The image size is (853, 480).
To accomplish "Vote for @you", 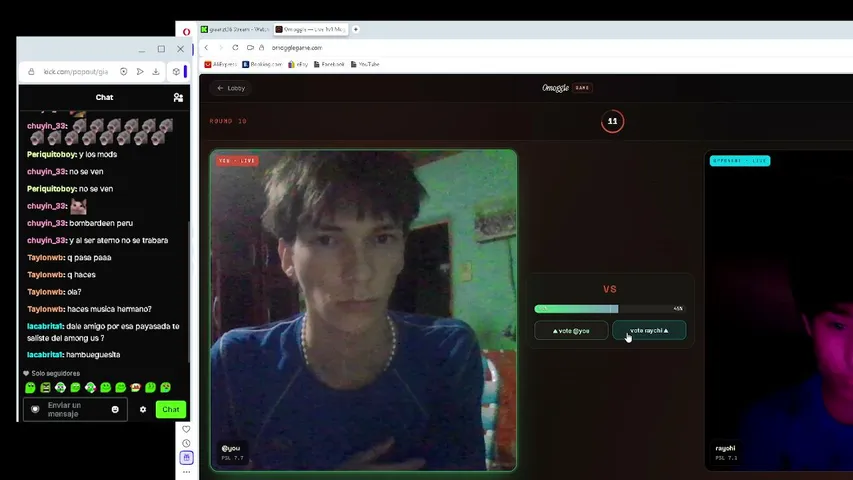I will coord(571,331).
